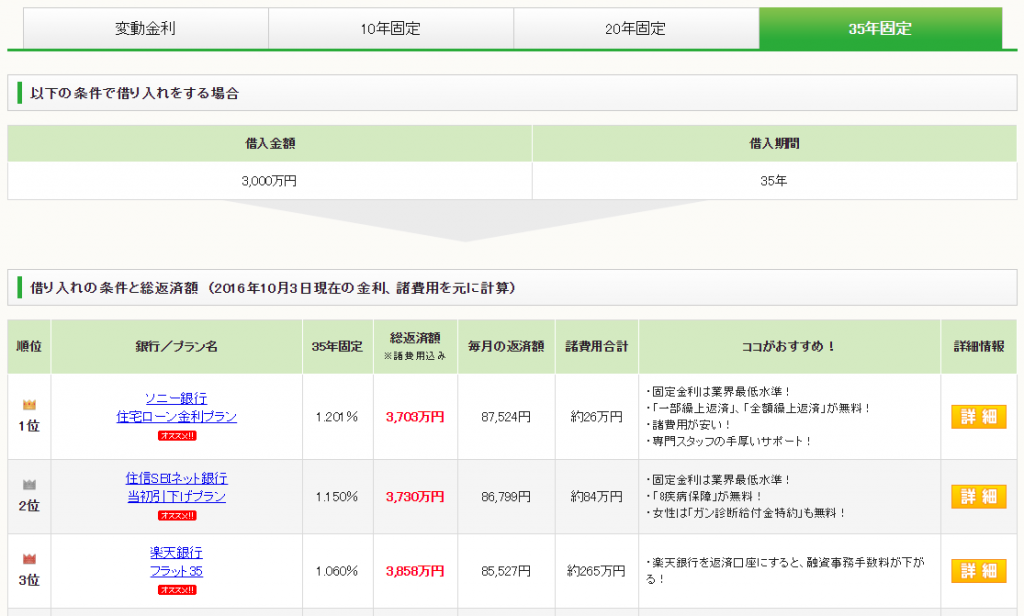The width and height of the screenshot is (1024, 616).
Task: Open 住信SBIネット銀行 当初引下げプラン link
Action: (x=176, y=487)
